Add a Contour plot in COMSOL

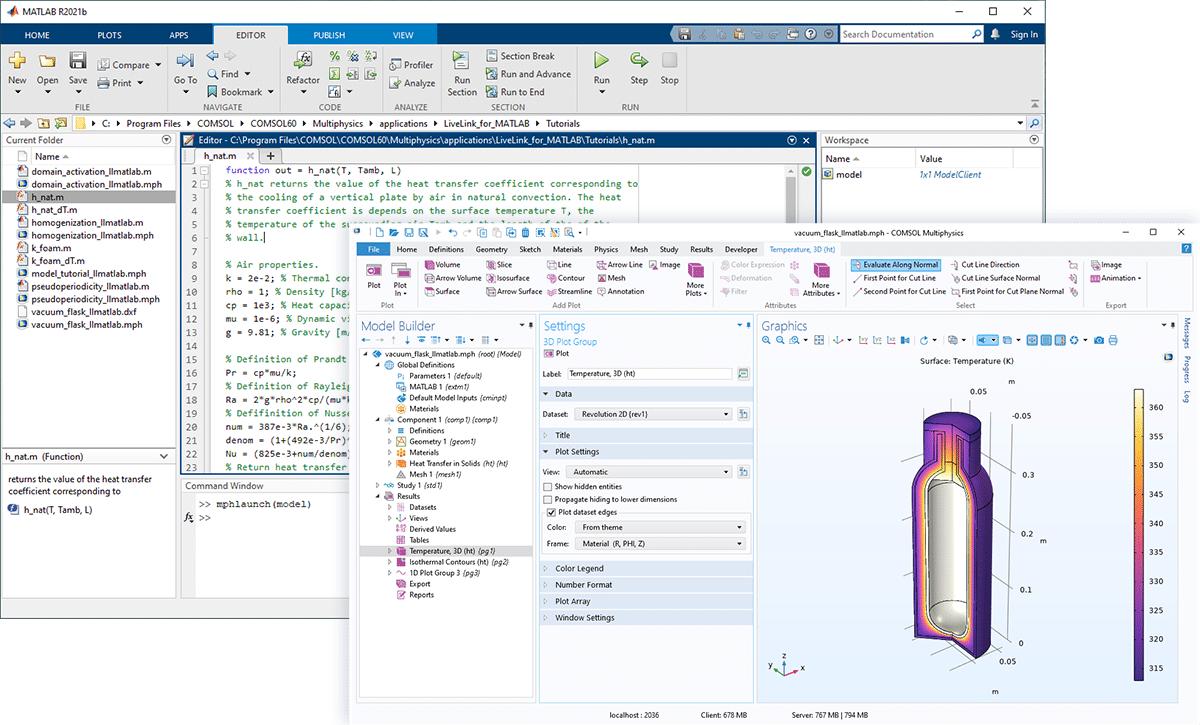pyautogui.click(x=565, y=278)
